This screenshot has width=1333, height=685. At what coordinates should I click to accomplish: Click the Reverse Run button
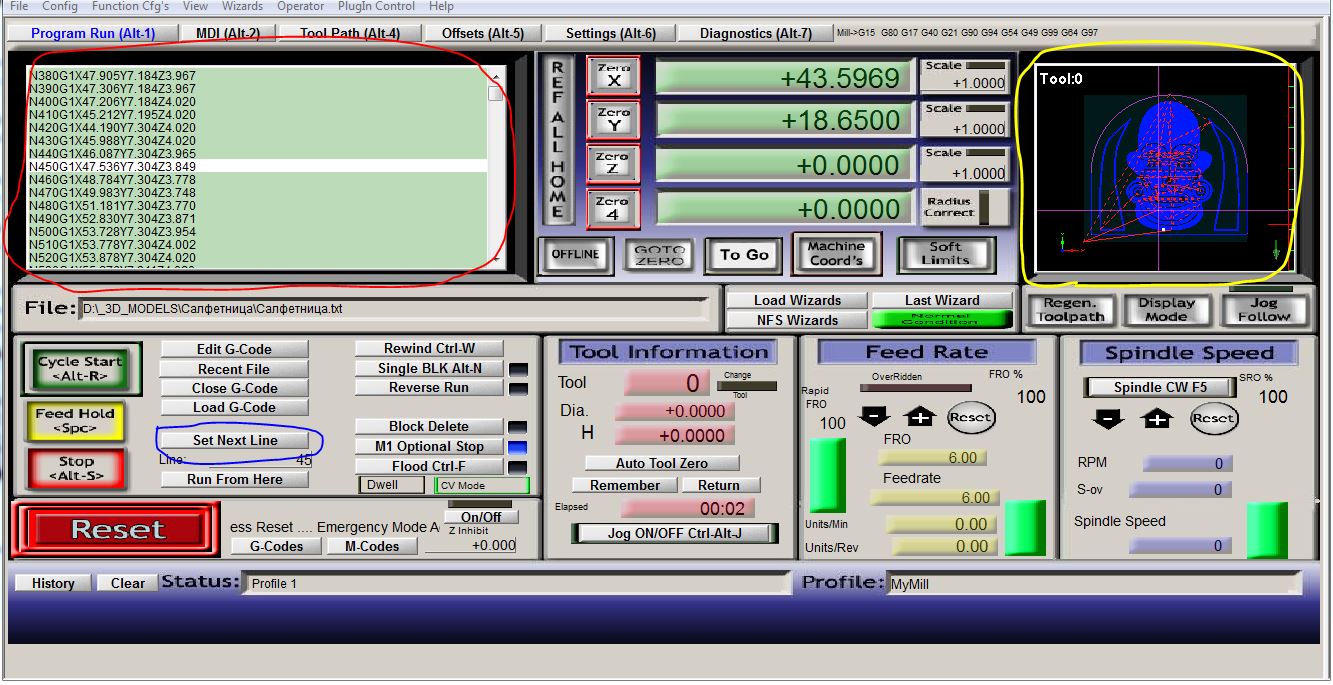[x=429, y=387]
